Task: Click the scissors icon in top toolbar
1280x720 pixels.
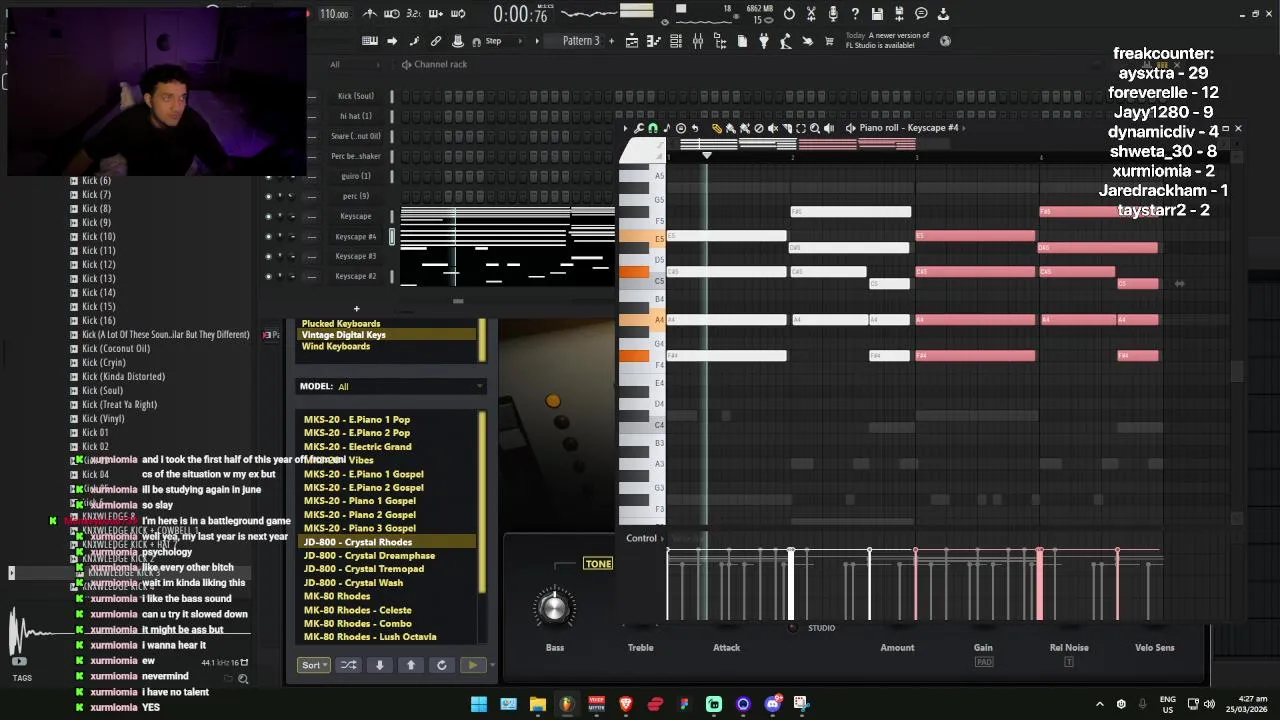Action: (812, 14)
